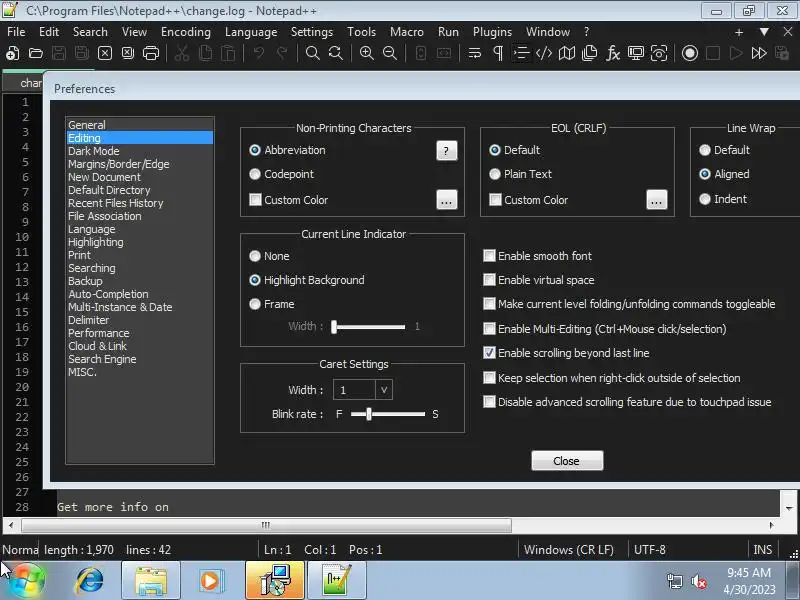800x600 pixels.
Task: Click the Monitoring eye icon
Action: point(659,53)
